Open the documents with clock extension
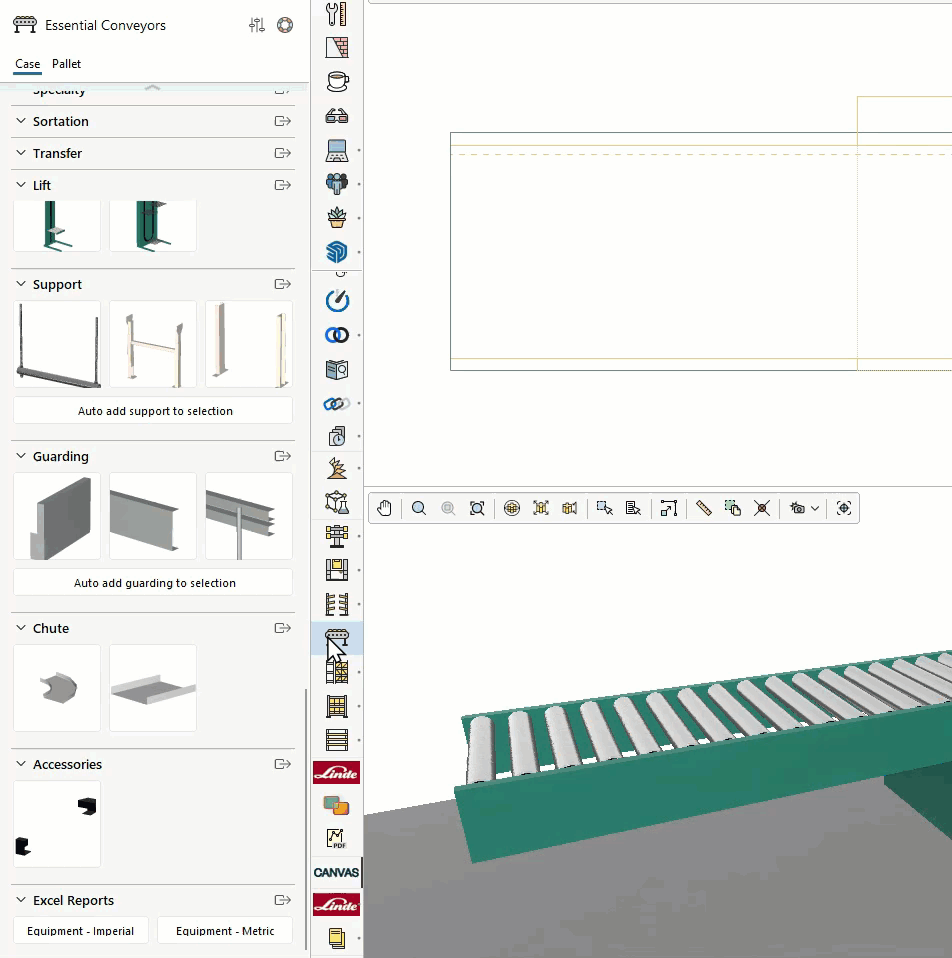The image size is (952, 958). (x=337, y=436)
